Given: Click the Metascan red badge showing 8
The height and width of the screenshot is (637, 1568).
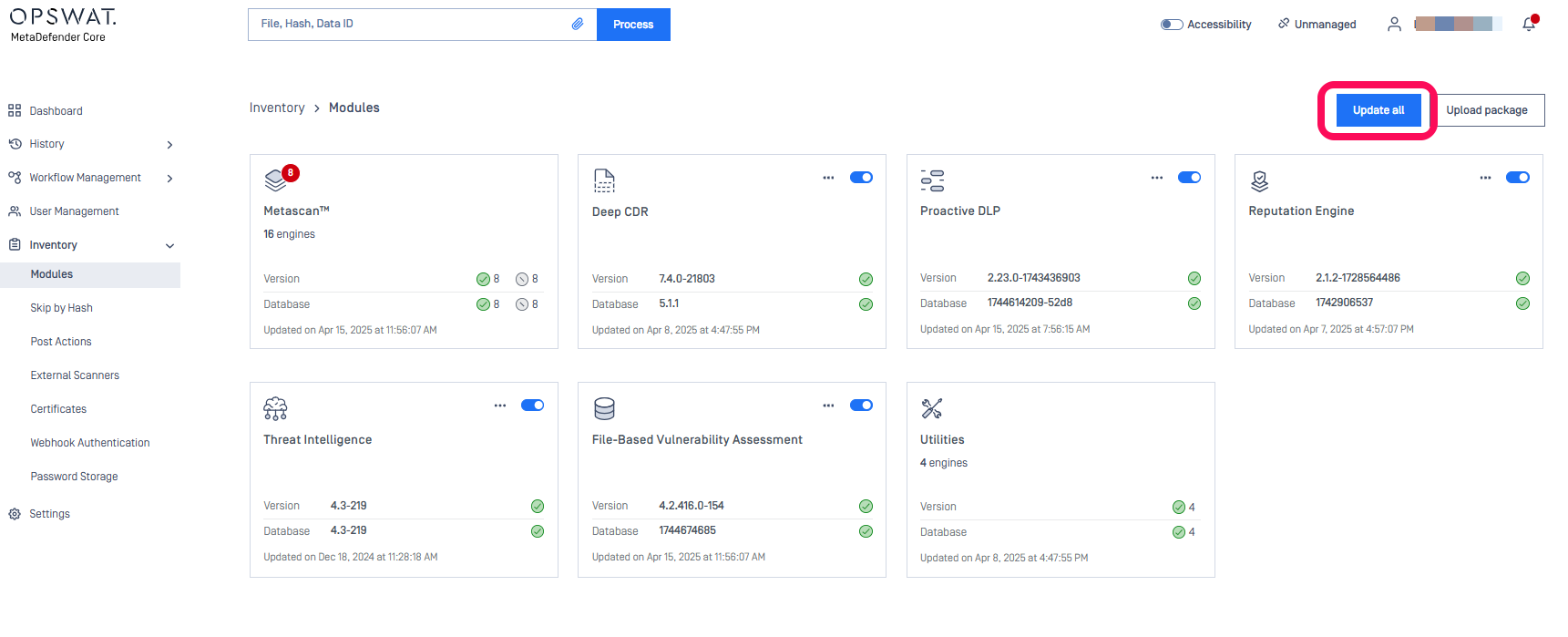Looking at the screenshot, I should point(291,172).
